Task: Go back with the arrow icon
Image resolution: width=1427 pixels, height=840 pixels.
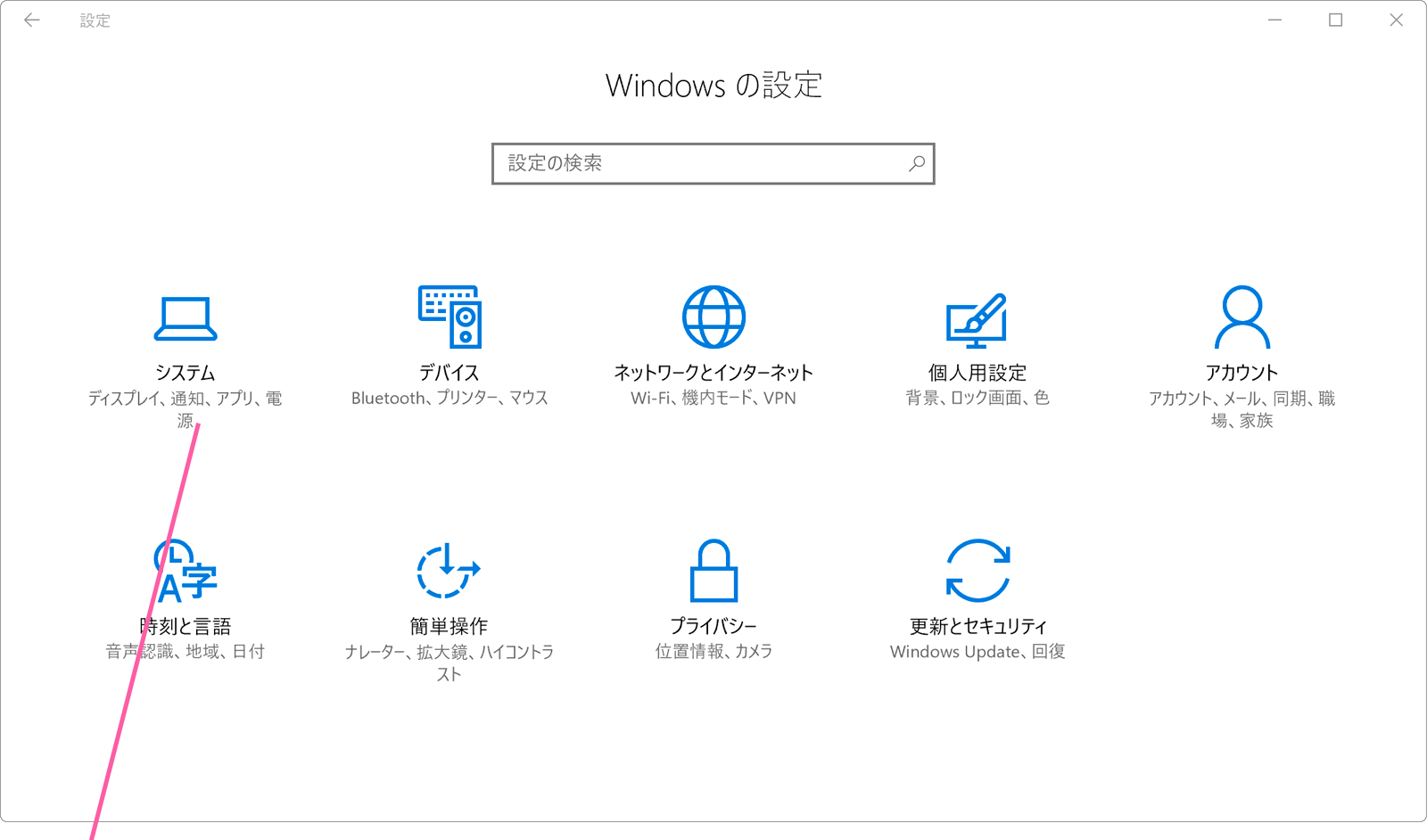Action: pyautogui.click(x=32, y=20)
